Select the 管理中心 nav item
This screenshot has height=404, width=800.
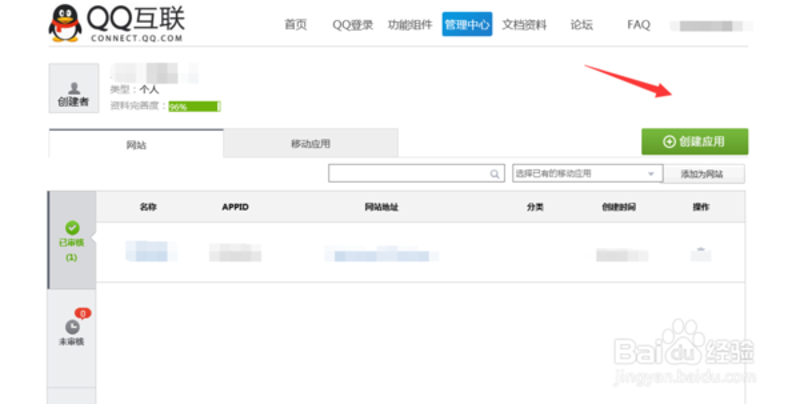(467, 24)
